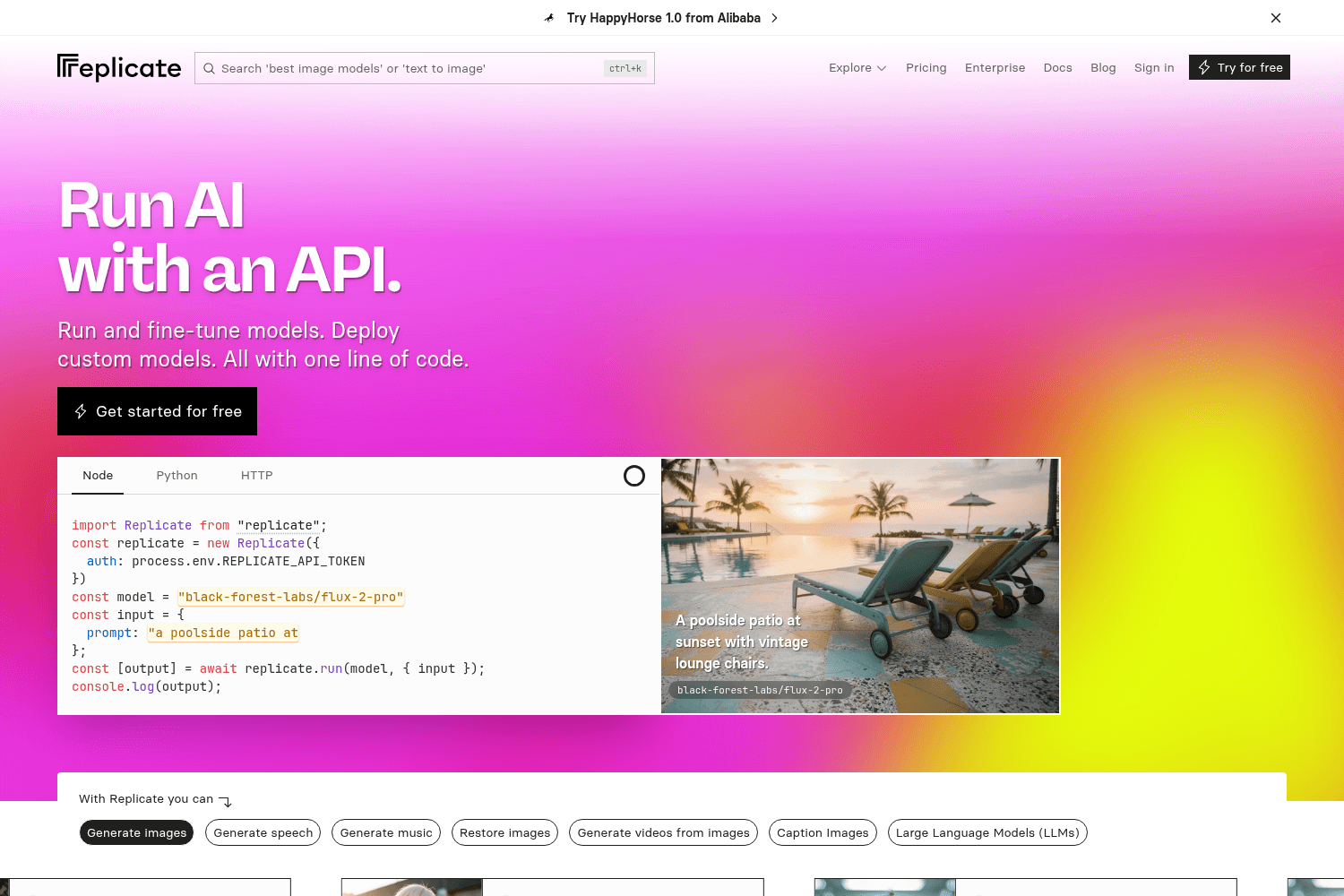The width and height of the screenshot is (1344, 896).
Task: Go to the Enterprise page
Action: coord(995,68)
